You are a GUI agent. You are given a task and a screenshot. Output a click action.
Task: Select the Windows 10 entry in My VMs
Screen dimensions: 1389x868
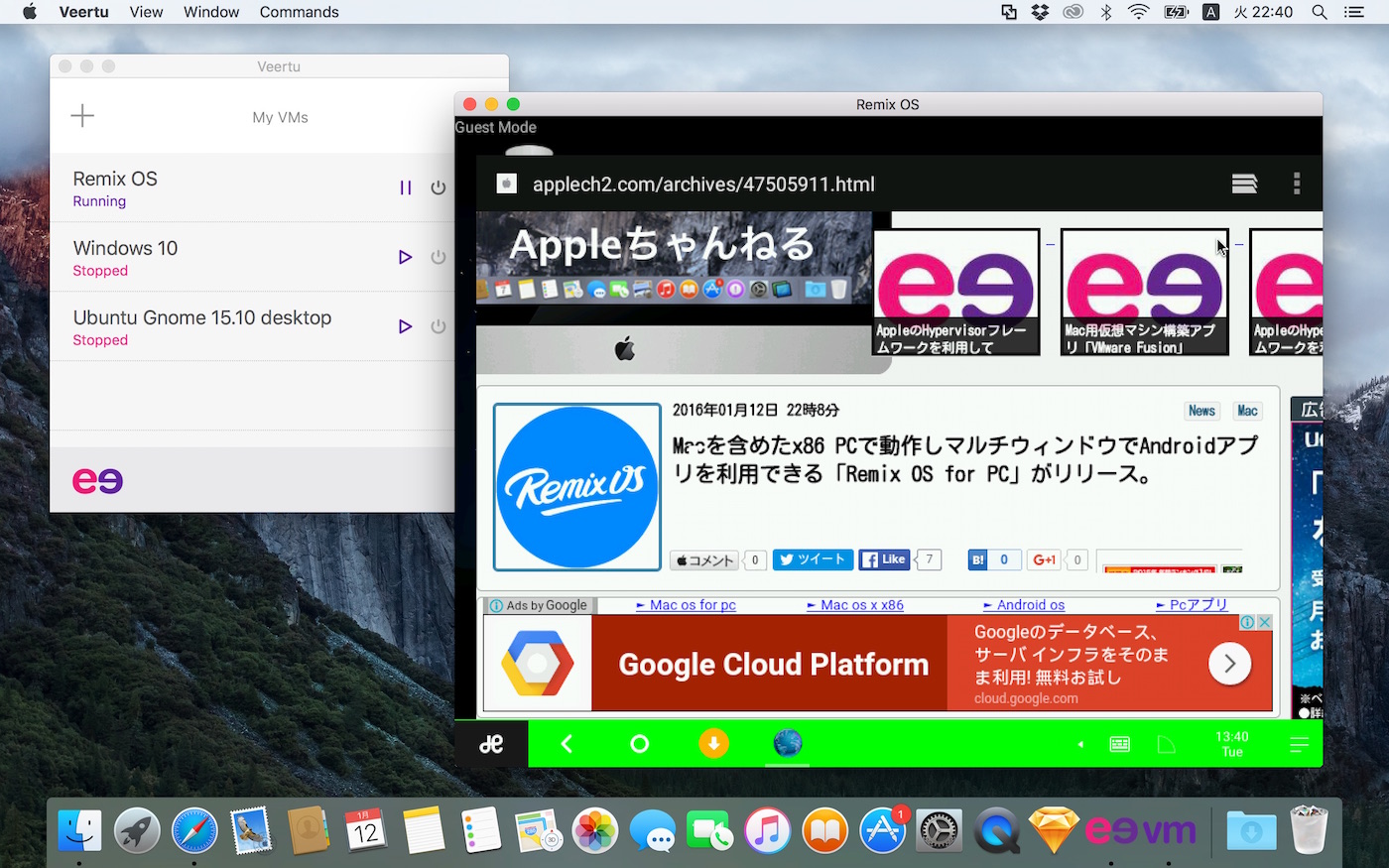[252, 257]
